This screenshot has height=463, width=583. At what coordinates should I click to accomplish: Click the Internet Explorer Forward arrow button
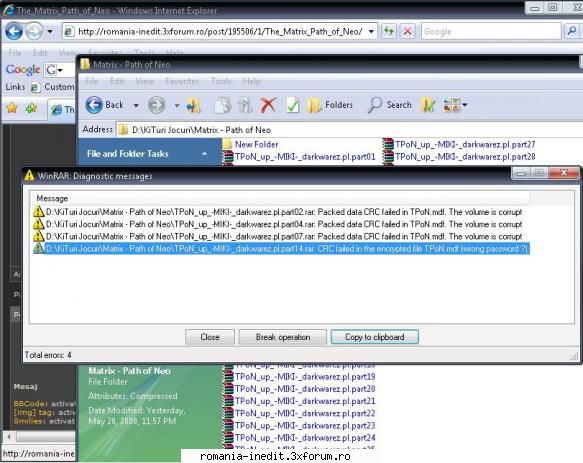(34, 31)
